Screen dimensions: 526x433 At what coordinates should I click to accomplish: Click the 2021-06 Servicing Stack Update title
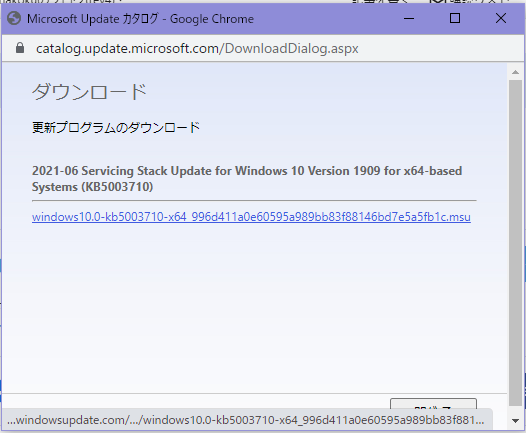247,179
